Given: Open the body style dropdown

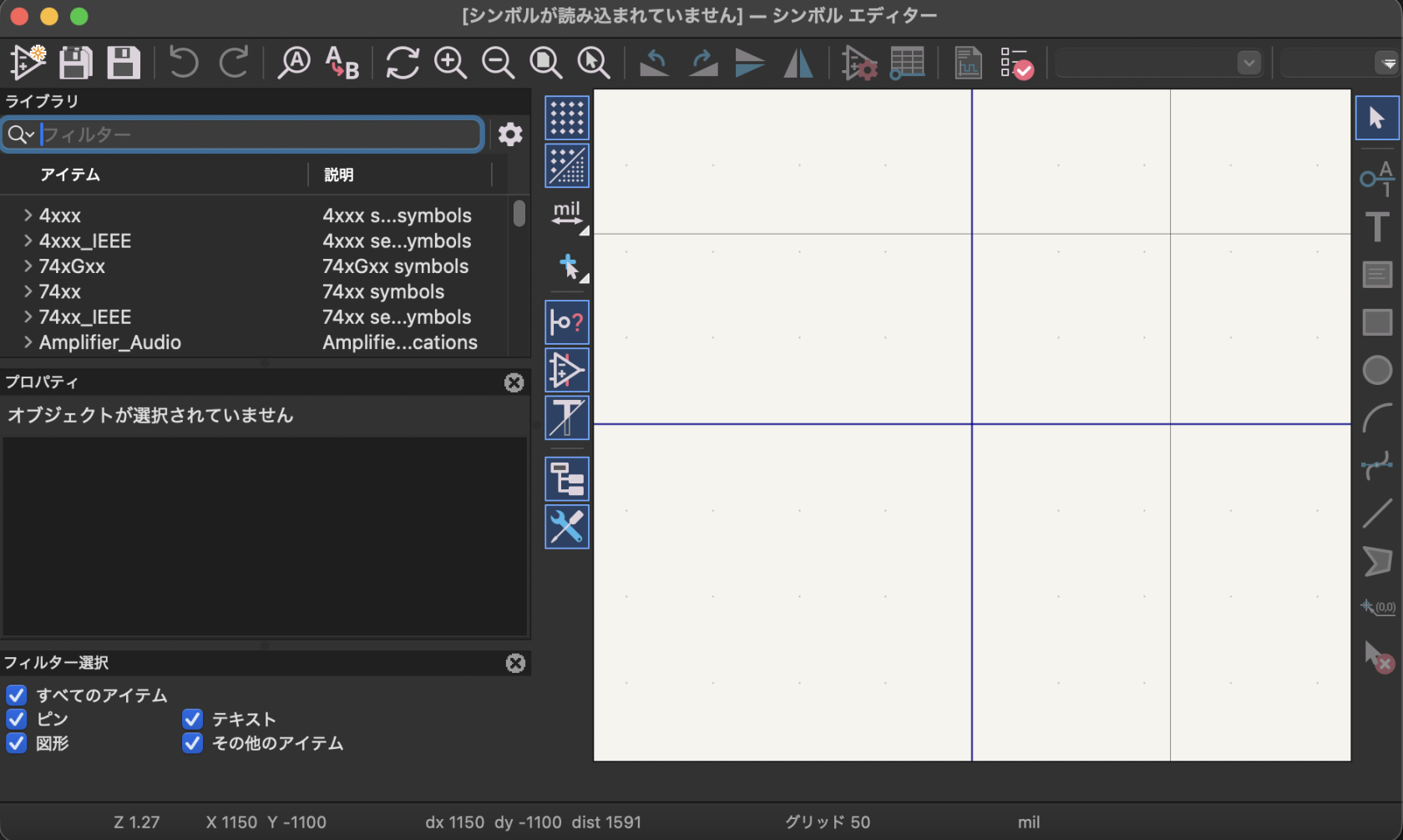Looking at the screenshot, I should coord(1340,63).
